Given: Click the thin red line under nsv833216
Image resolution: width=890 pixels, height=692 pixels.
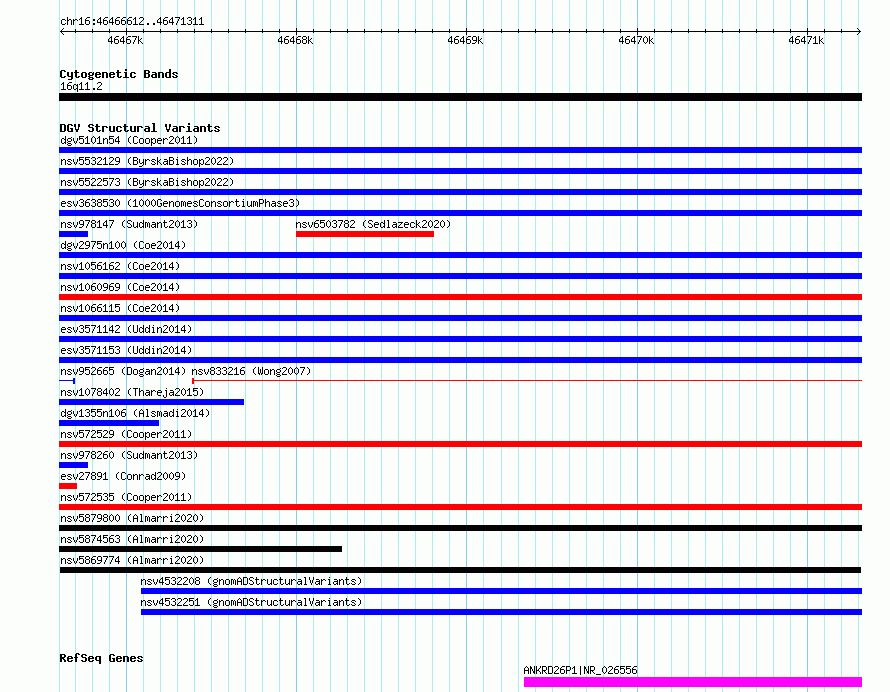Looking at the screenshot, I should pyautogui.click(x=527, y=380).
